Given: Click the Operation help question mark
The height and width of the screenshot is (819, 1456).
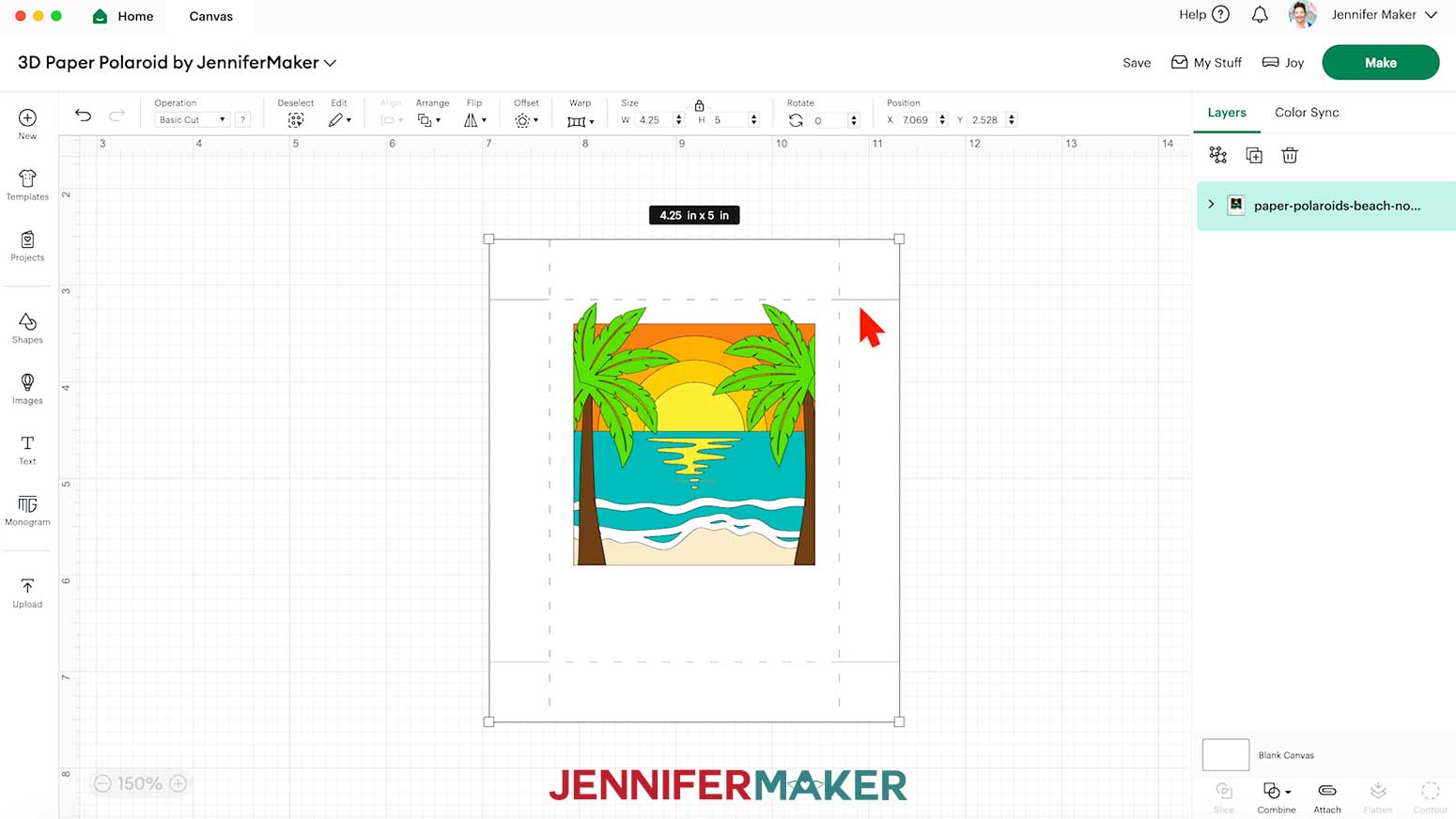Looking at the screenshot, I should click(243, 120).
